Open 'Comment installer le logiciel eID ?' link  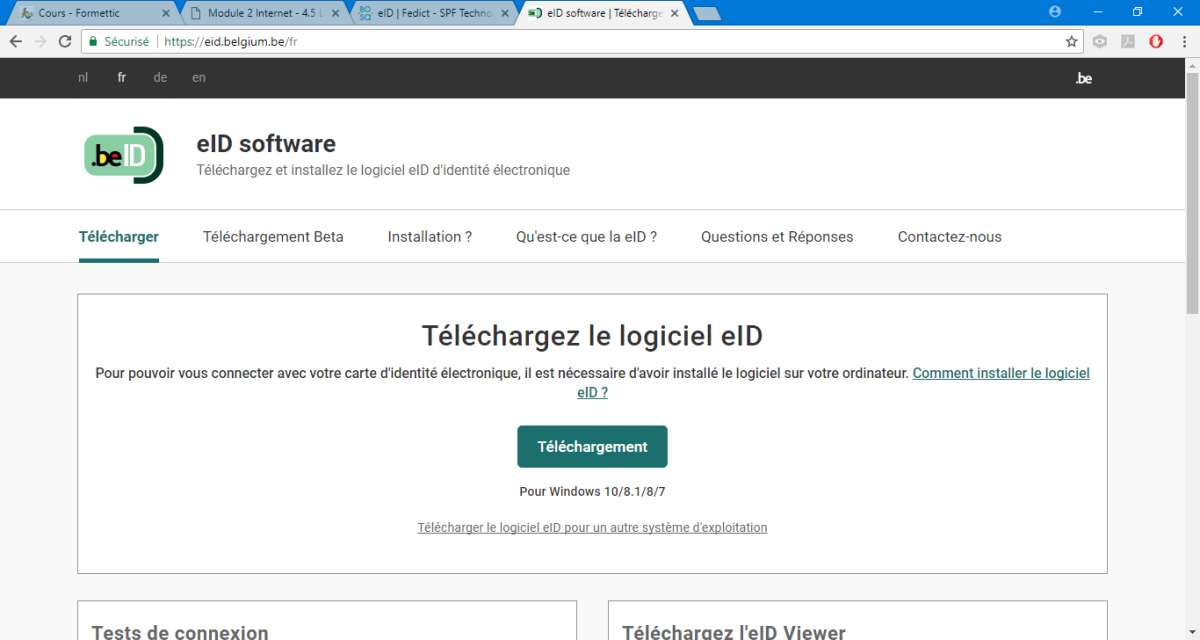pos(1000,373)
